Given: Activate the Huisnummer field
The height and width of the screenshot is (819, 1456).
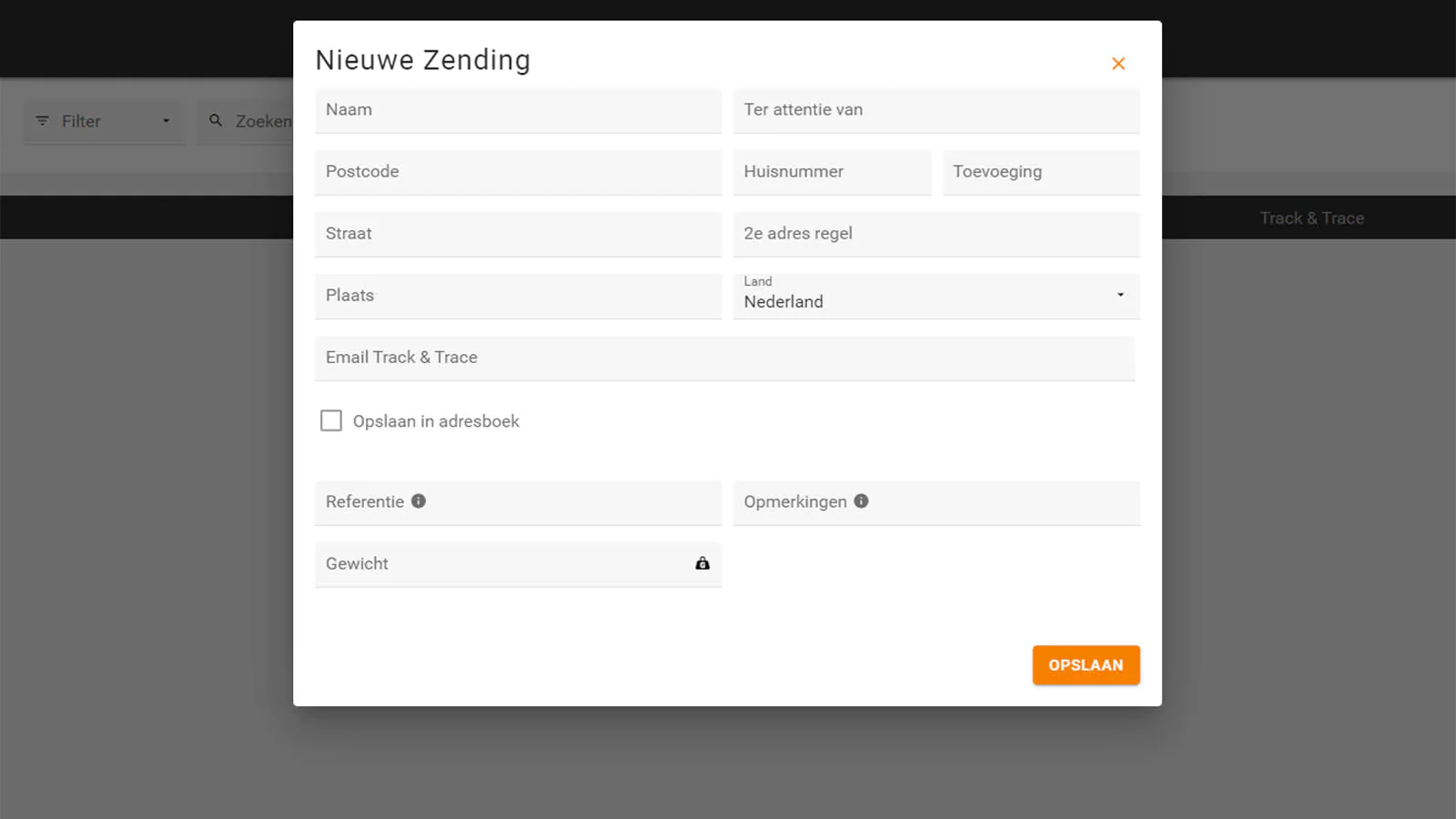Looking at the screenshot, I should coord(832,173).
